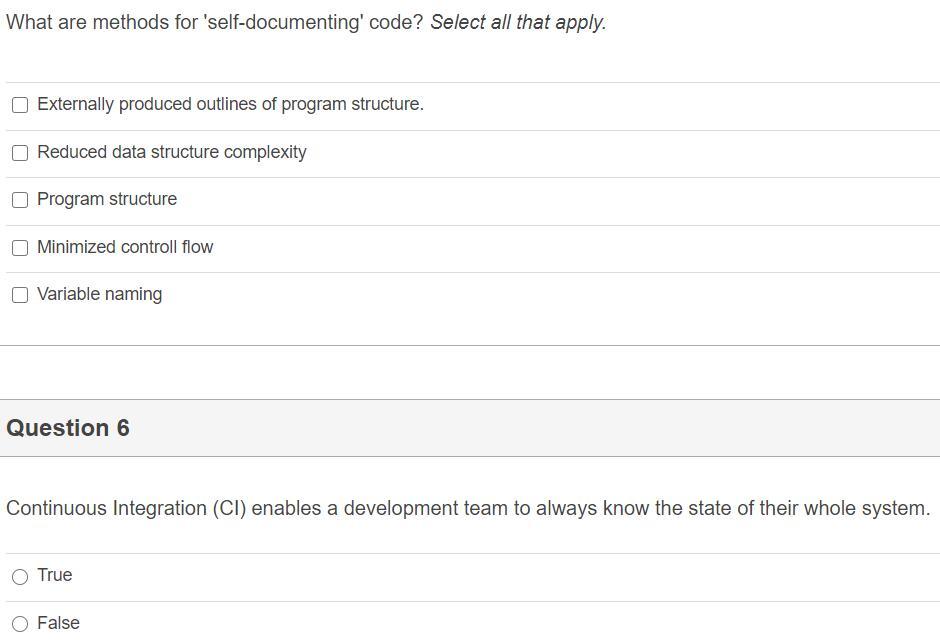
Task: Click the 'Externally produced outlines' label text
Action: pyautogui.click(x=229, y=104)
